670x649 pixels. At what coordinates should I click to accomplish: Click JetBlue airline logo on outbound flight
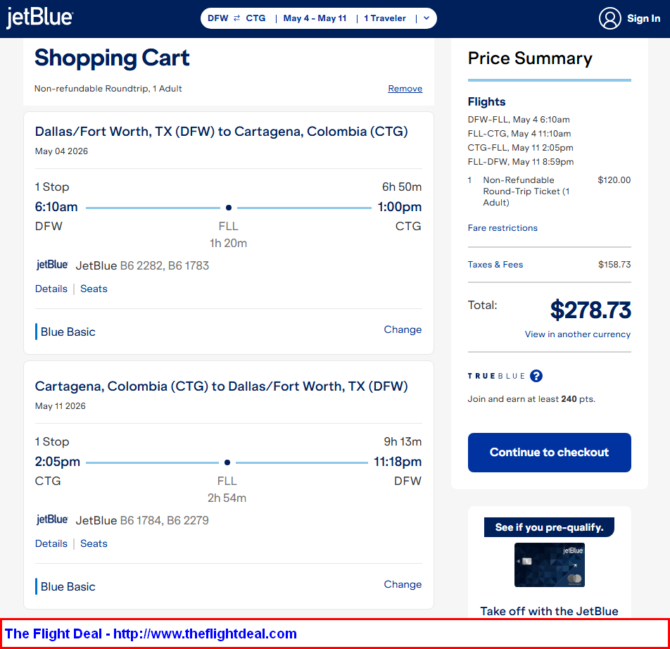click(x=52, y=265)
